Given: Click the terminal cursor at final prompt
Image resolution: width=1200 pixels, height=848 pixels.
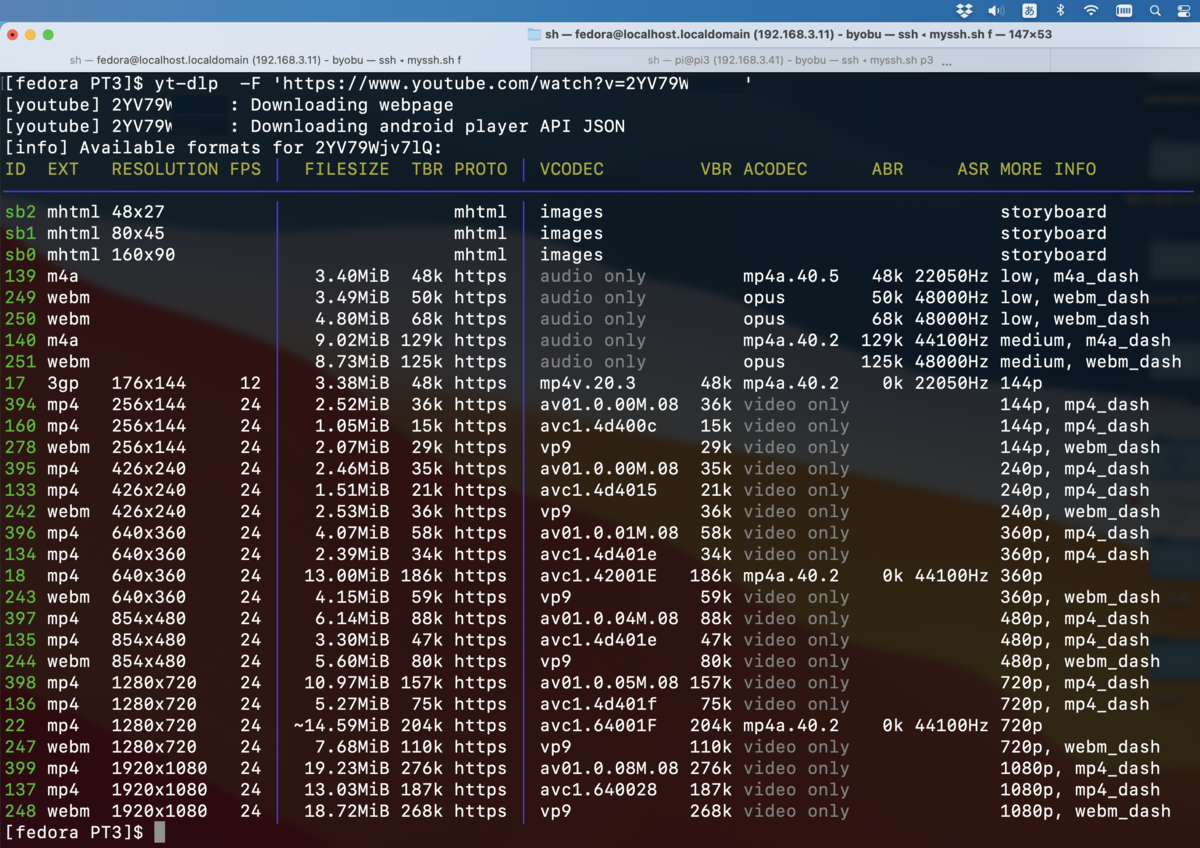Looking at the screenshot, I should click(x=159, y=832).
